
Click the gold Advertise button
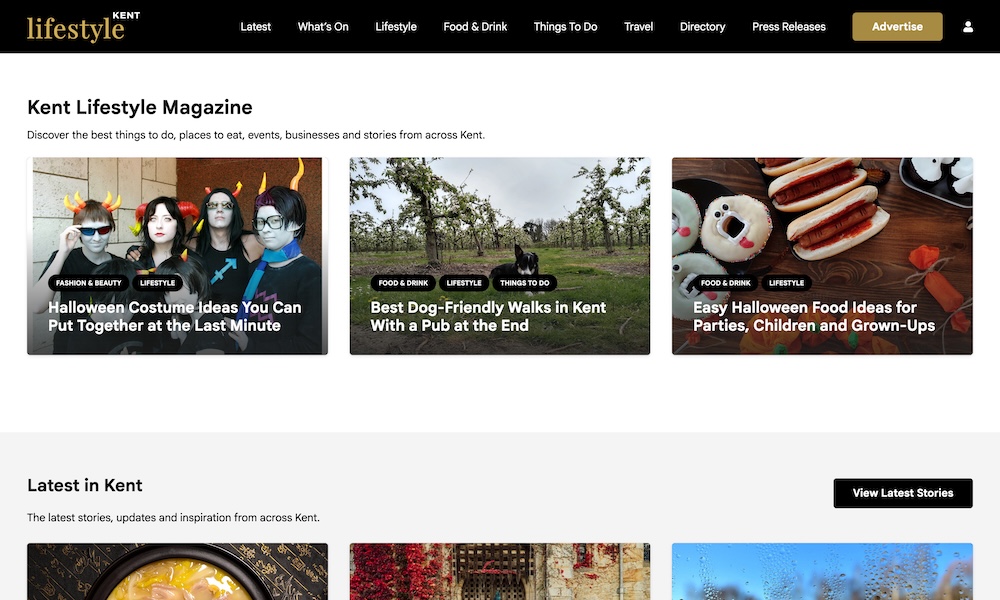[x=897, y=27]
